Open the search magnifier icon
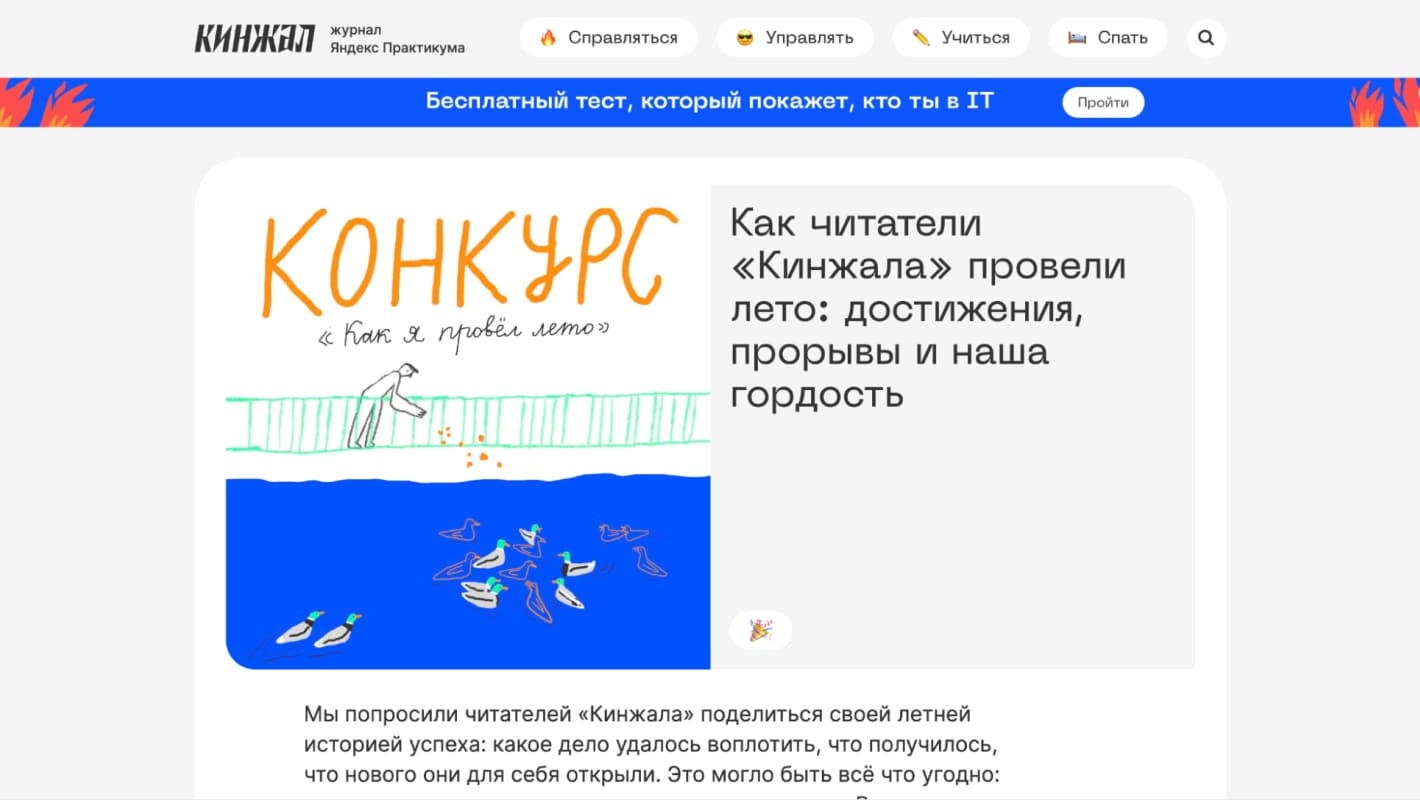 [x=1206, y=38]
